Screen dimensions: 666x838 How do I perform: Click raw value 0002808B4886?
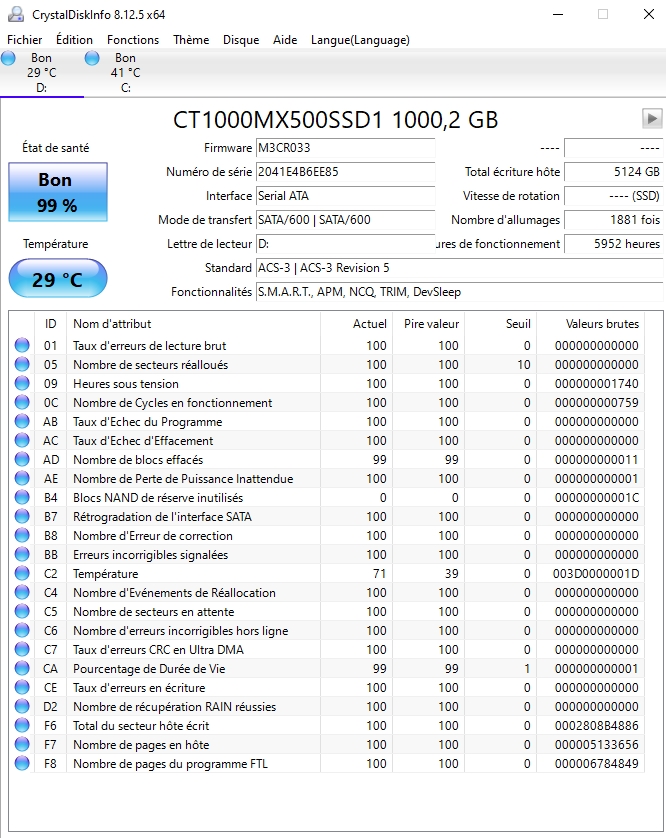tap(597, 725)
